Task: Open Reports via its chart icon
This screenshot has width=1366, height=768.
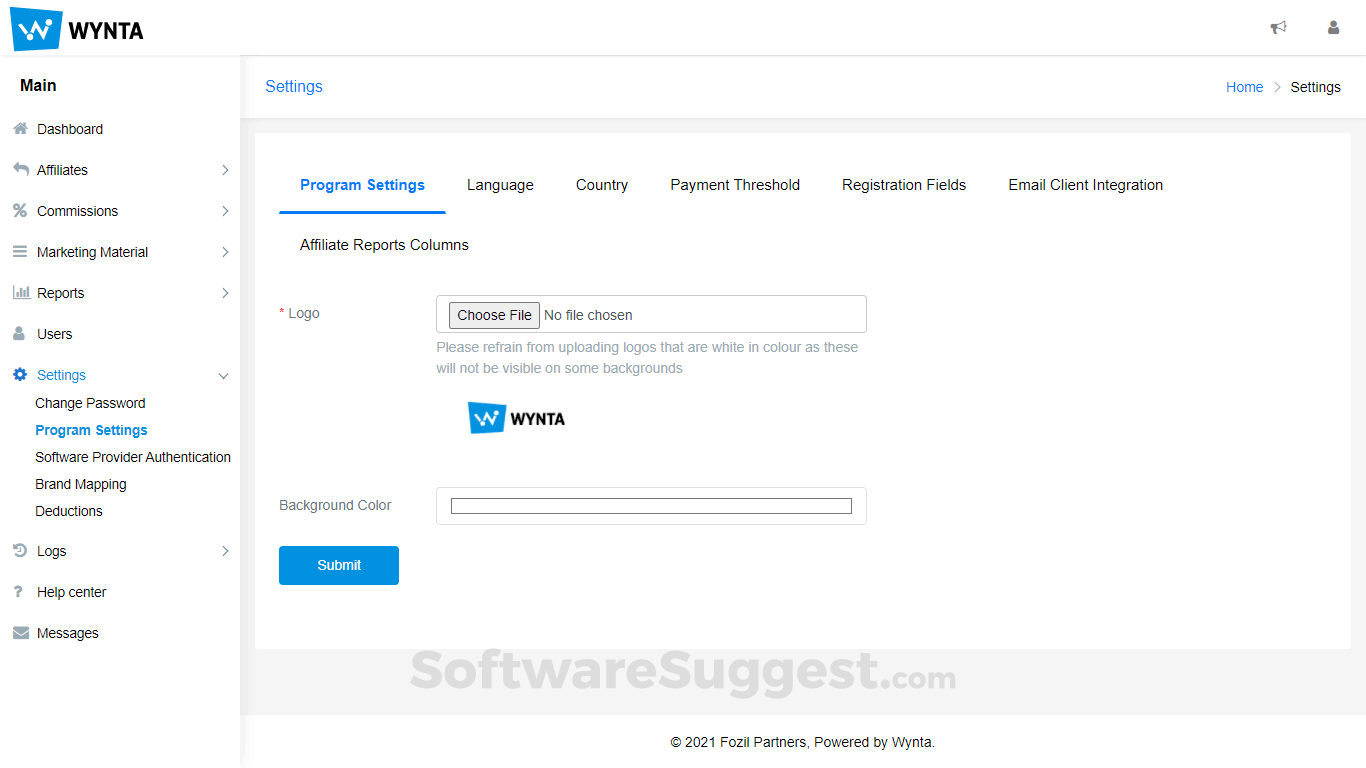Action: 20,292
